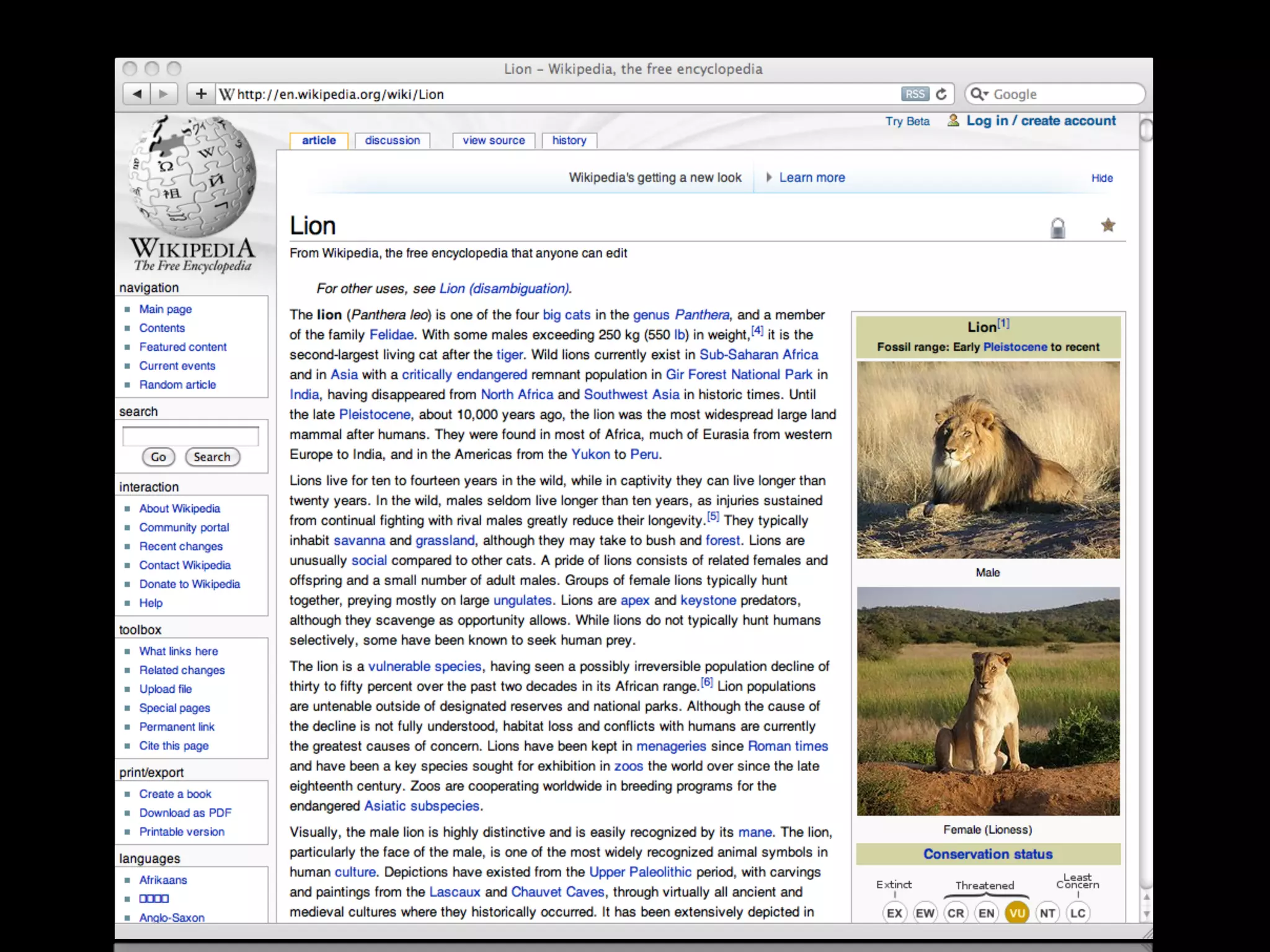Click the Wikipedia sidebar search input field
Viewport: 1270px width, 952px height.
[190, 436]
